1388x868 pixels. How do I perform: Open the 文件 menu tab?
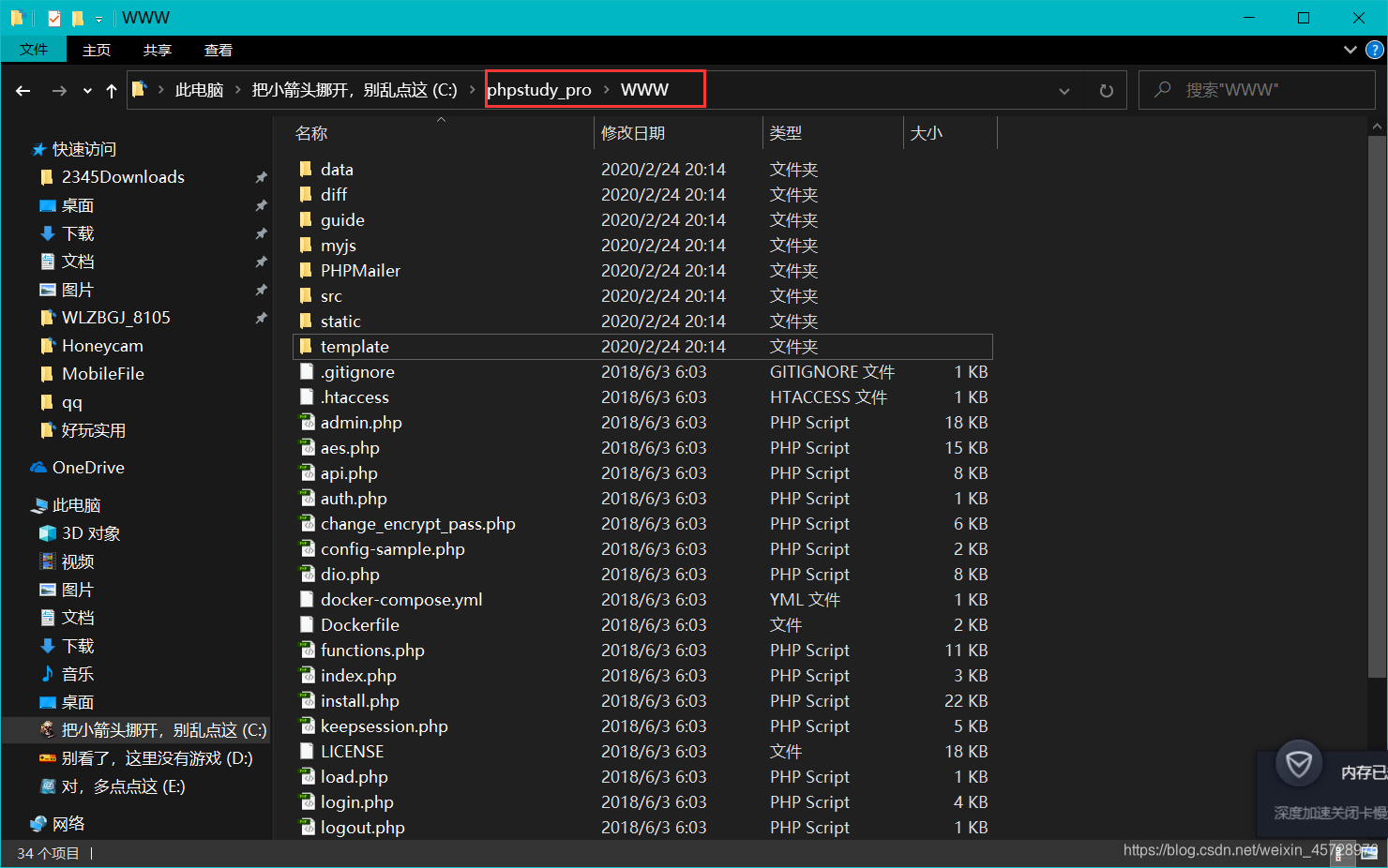(34, 50)
